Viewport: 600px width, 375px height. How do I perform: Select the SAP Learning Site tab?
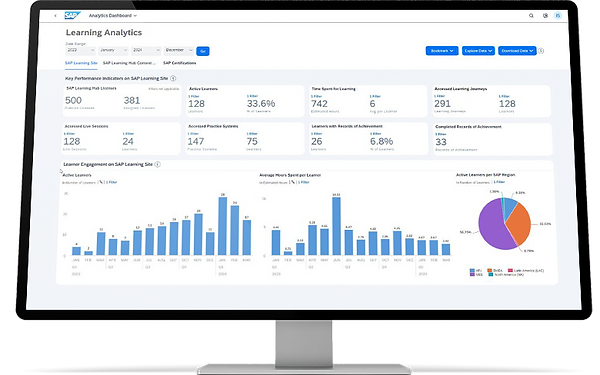81,63
